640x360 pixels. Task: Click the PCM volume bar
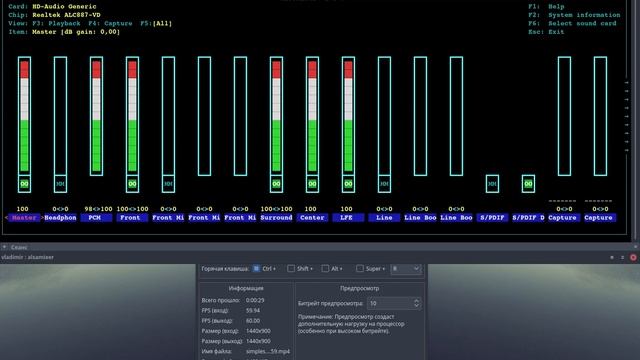[x=96, y=116]
